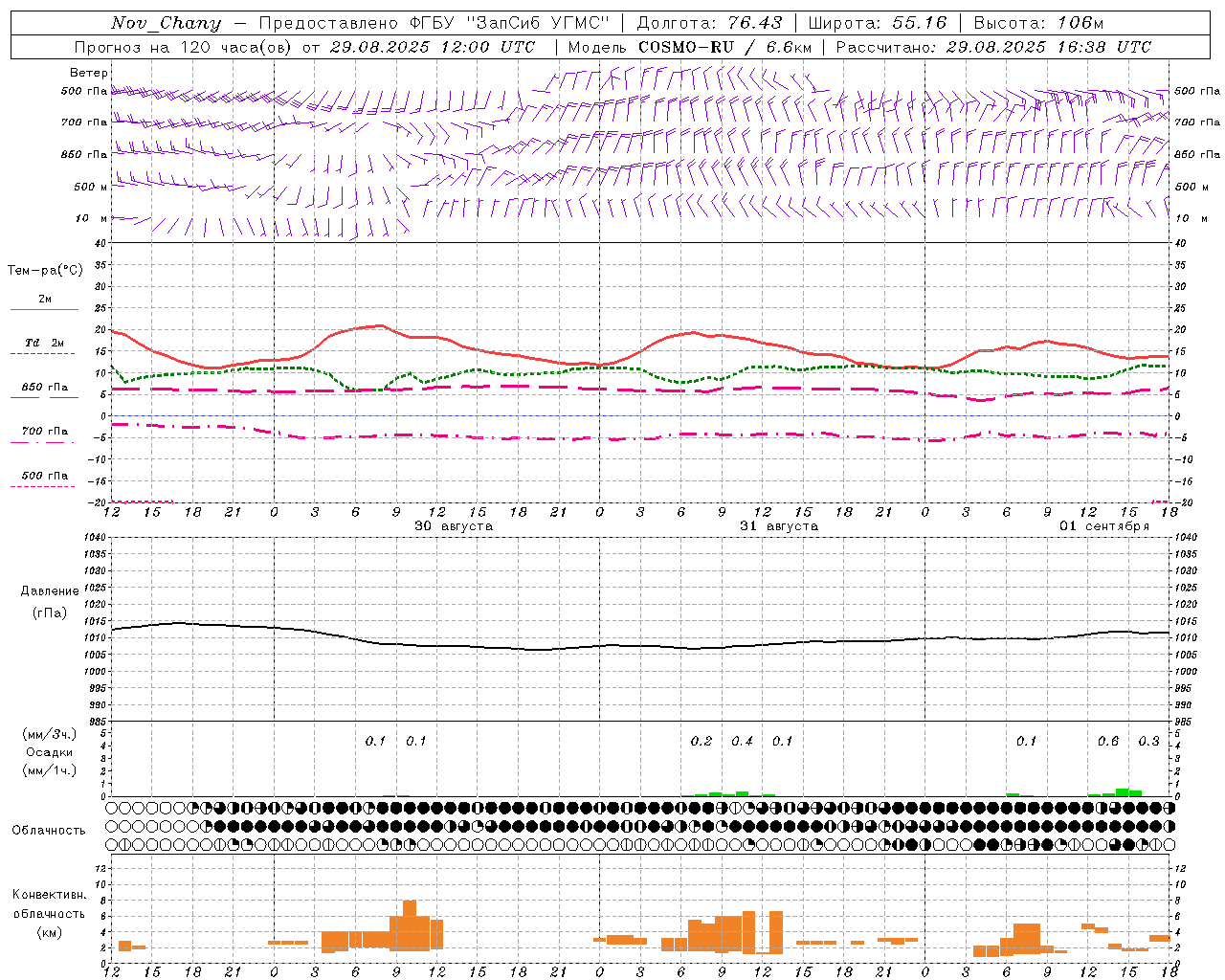The image size is (1225, 980).
Task: Click the 0.4 precipitation amount value
Action: click(x=742, y=741)
